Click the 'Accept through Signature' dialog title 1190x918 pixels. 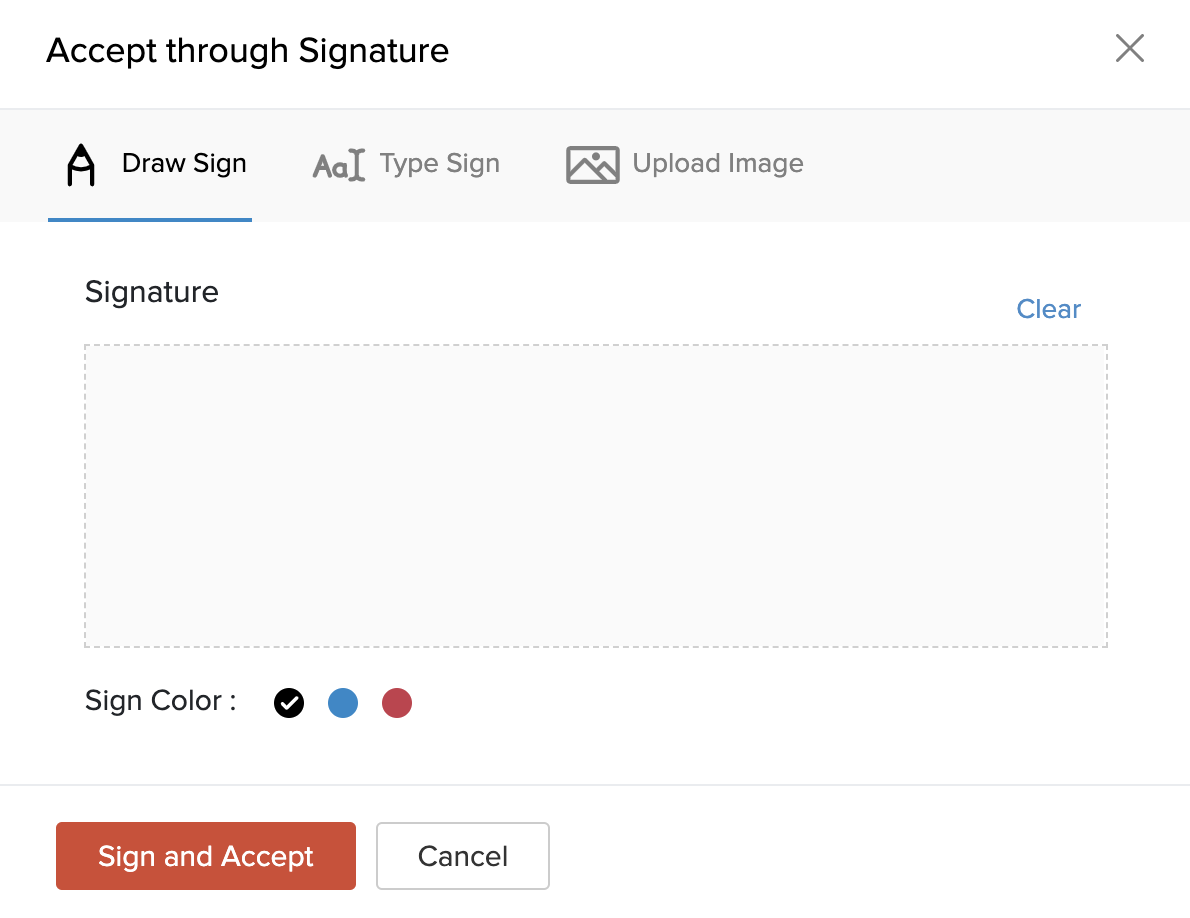coord(248,50)
